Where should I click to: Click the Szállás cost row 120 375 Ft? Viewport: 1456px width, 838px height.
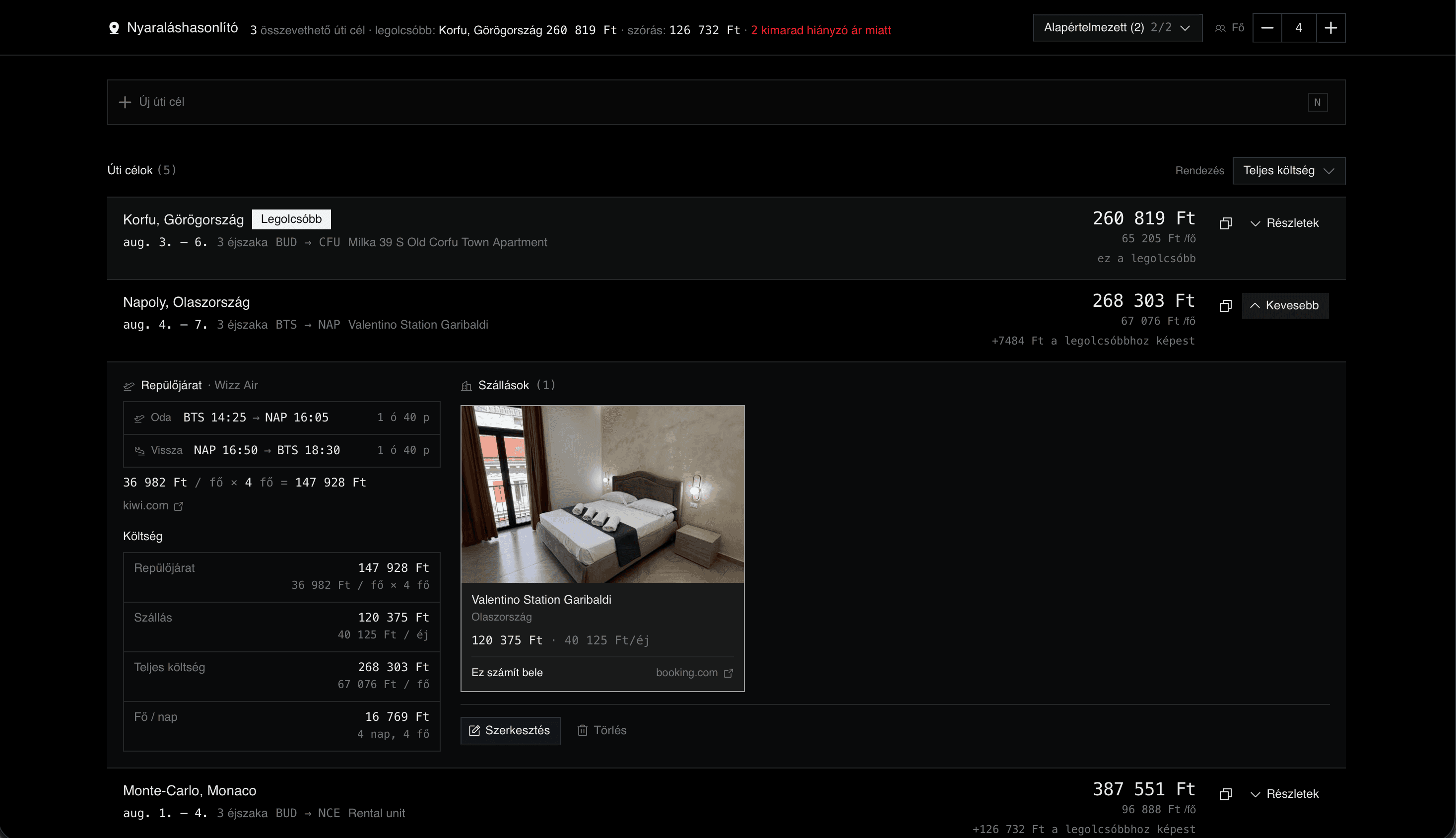tap(282, 627)
